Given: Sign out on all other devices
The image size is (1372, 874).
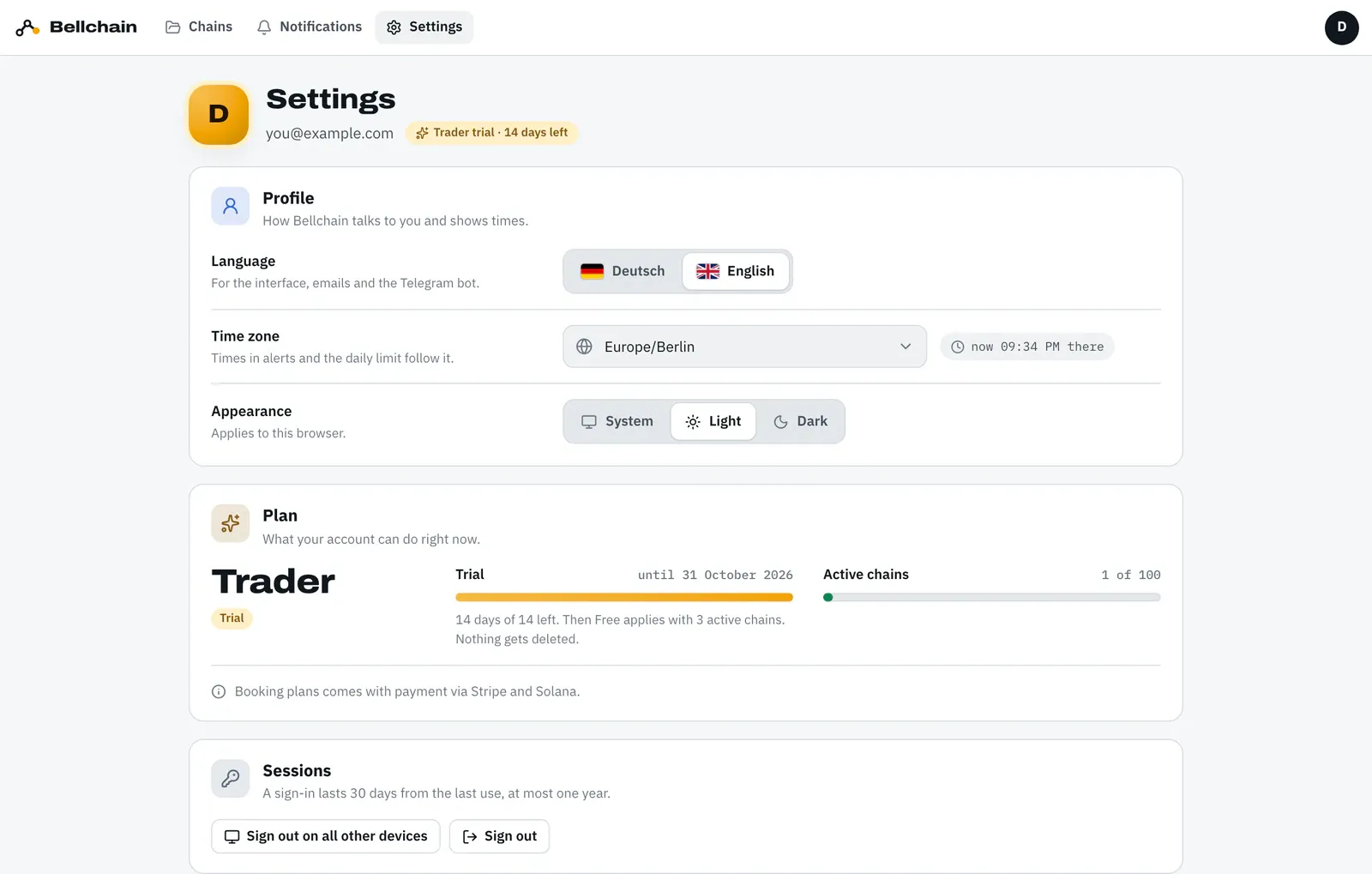Looking at the screenshot, I should (326, 836).
